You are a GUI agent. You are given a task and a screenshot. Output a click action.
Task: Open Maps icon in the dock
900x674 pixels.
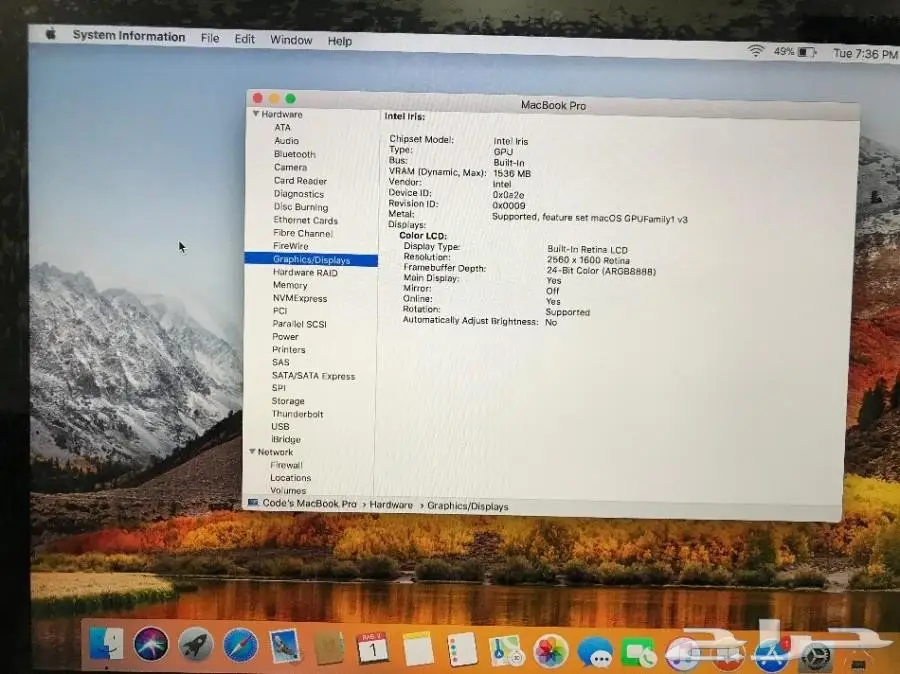pos(506,650)
